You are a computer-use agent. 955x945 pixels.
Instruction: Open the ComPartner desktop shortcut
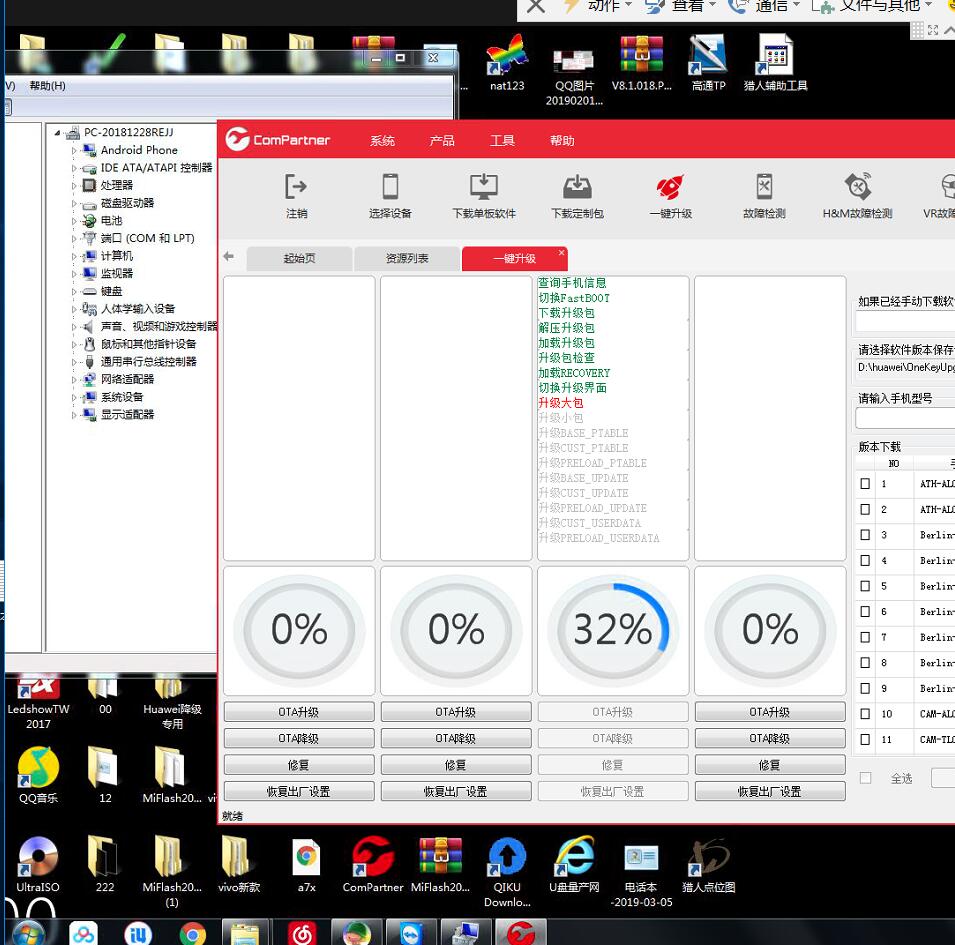(373, 865)
